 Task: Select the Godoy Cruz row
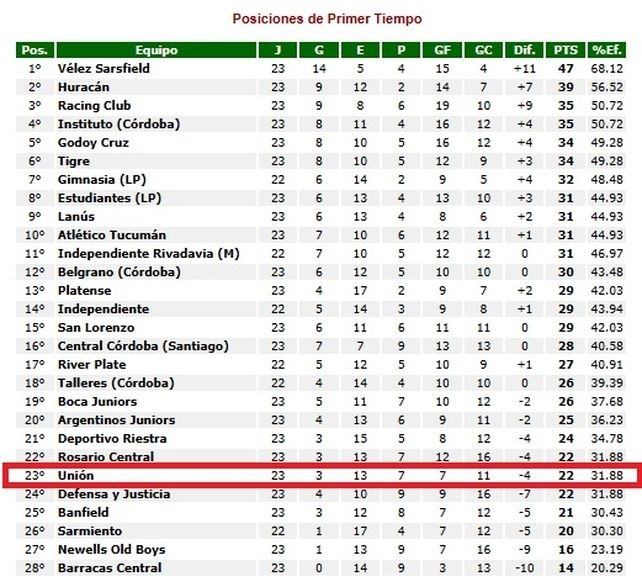click(x=93, y=143)
